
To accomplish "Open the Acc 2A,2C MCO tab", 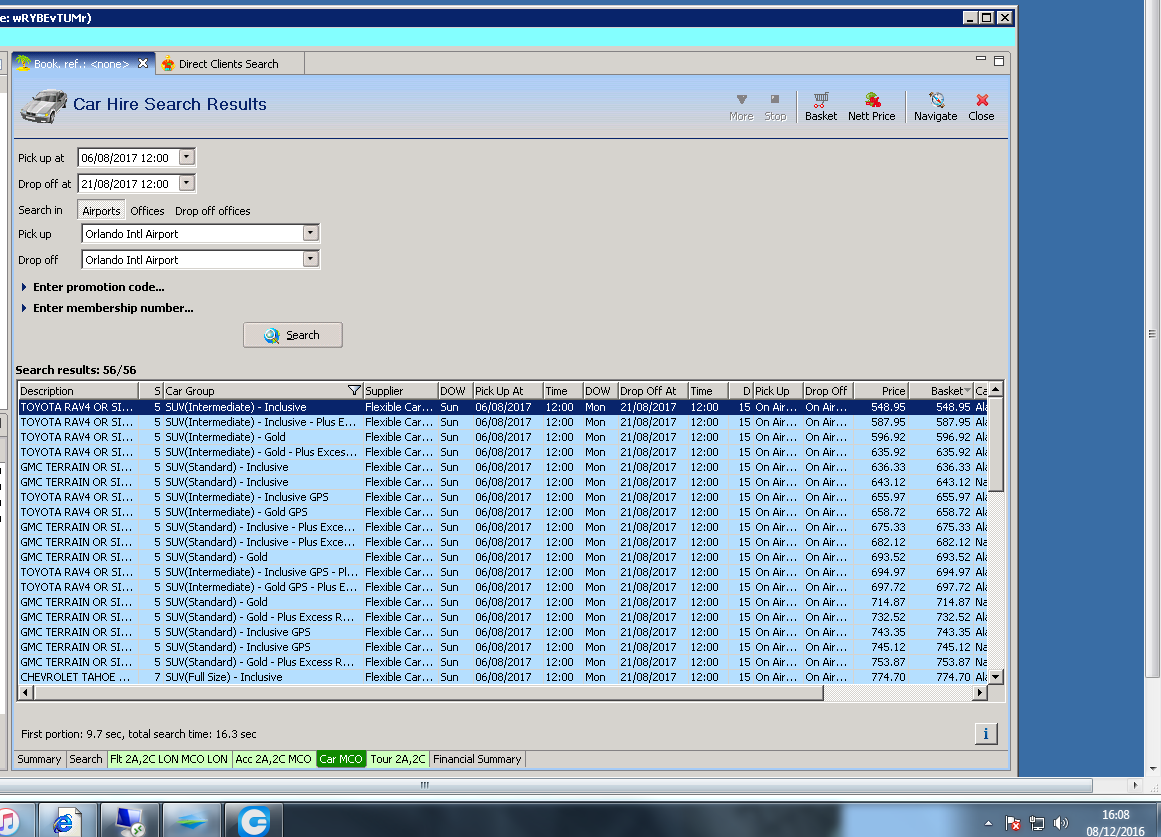I will click(x=273, y=758).
